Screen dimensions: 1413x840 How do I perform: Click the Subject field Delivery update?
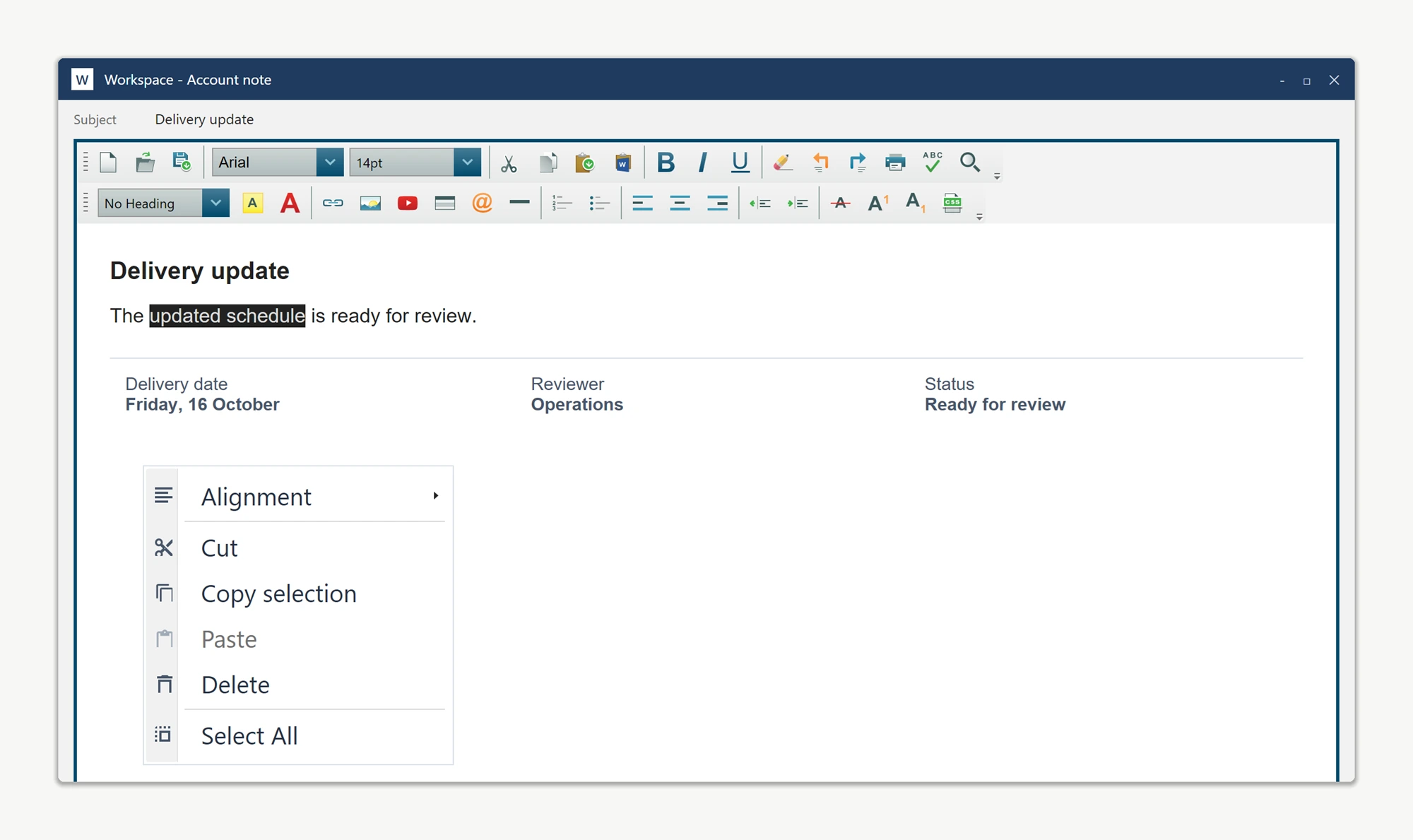point(204,119)
